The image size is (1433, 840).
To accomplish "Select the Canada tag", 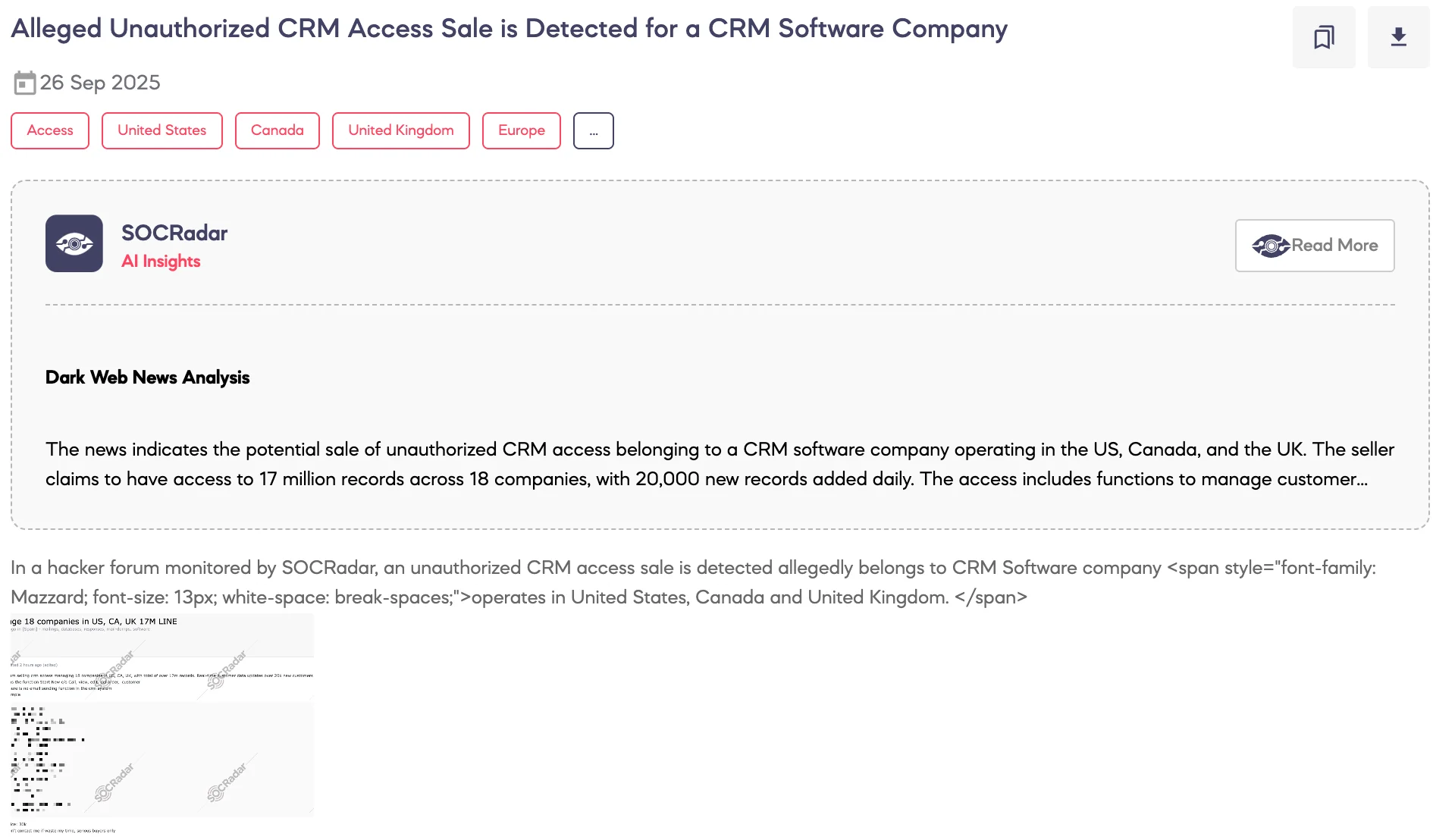I will point(277,130).
